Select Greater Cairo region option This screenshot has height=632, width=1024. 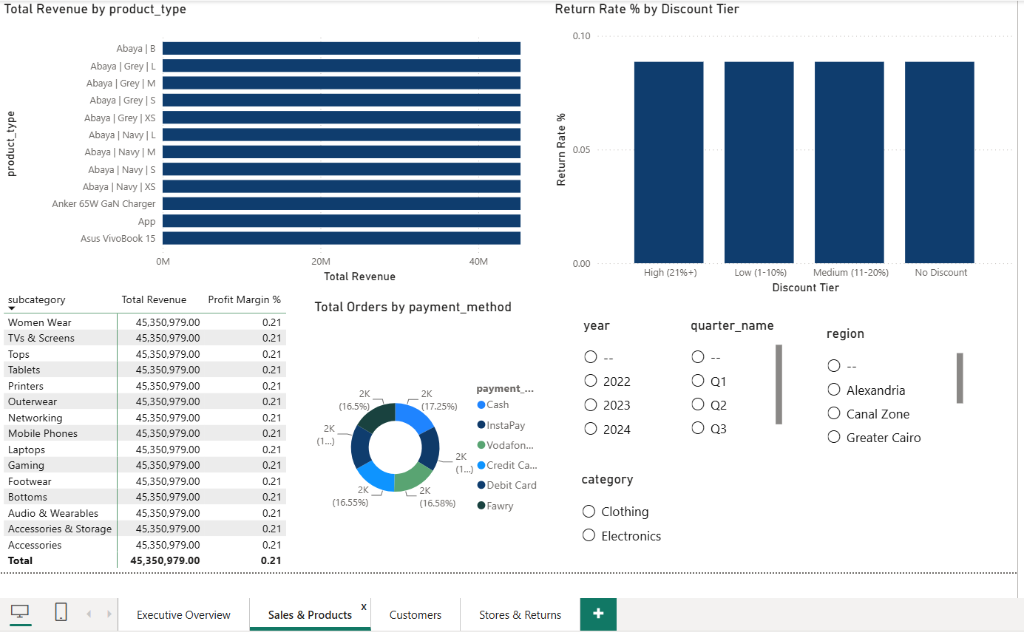[x=834, y=437]
